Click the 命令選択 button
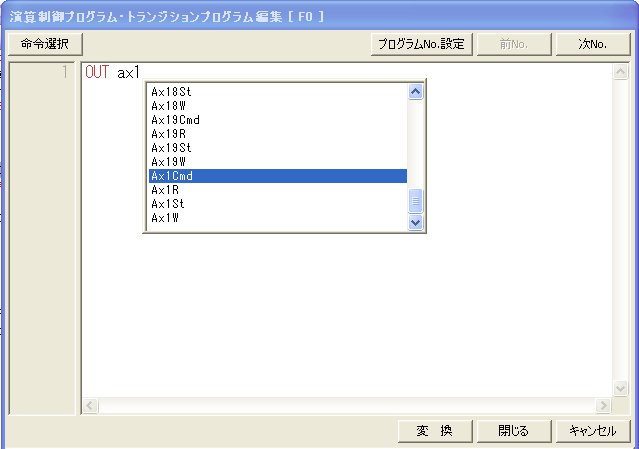This screenshot has height=449, width=639. coord(45,44)
